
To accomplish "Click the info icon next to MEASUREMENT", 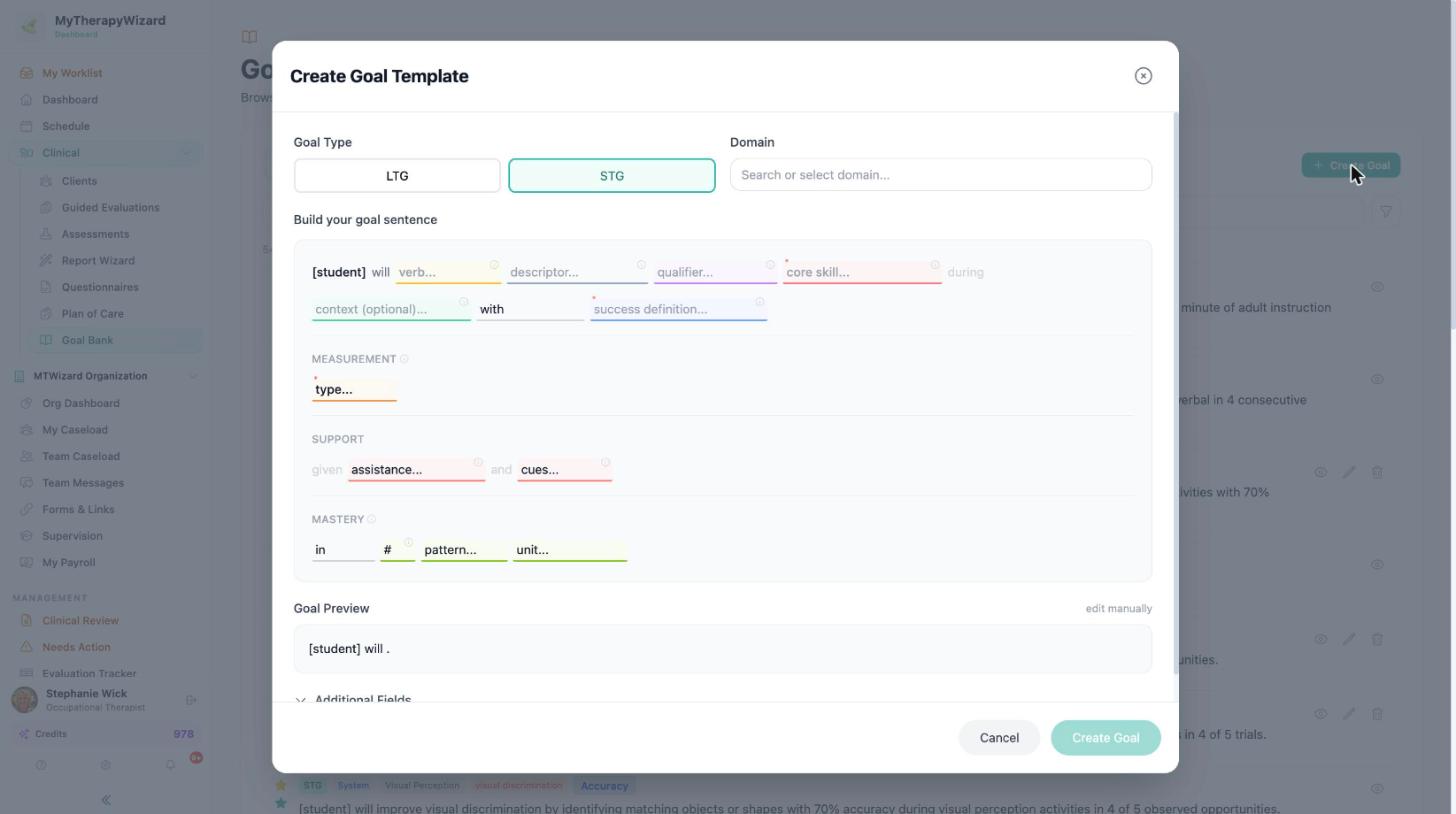I will pos(404,359).
